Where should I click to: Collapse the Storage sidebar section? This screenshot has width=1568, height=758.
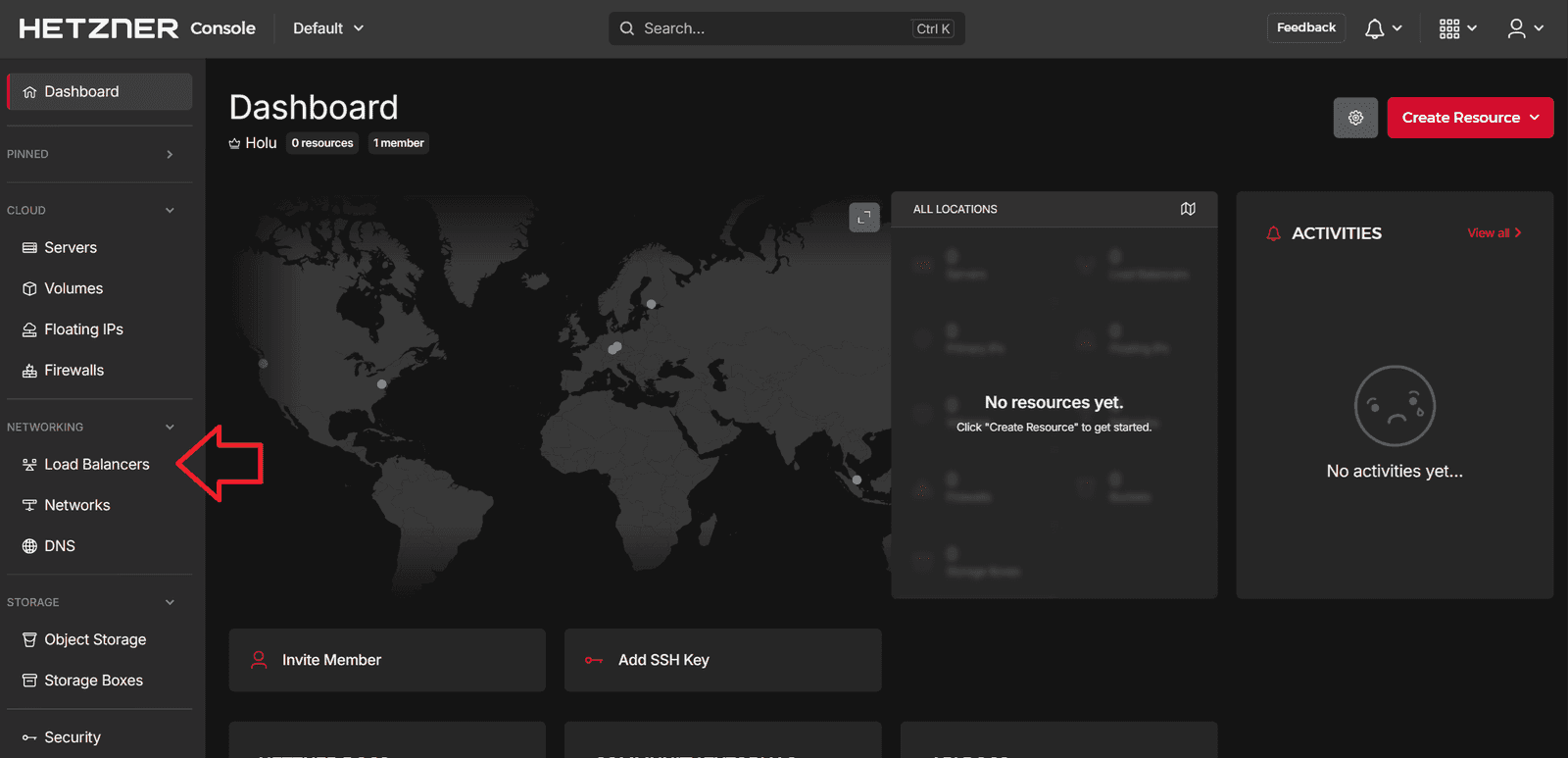[170, 602]
